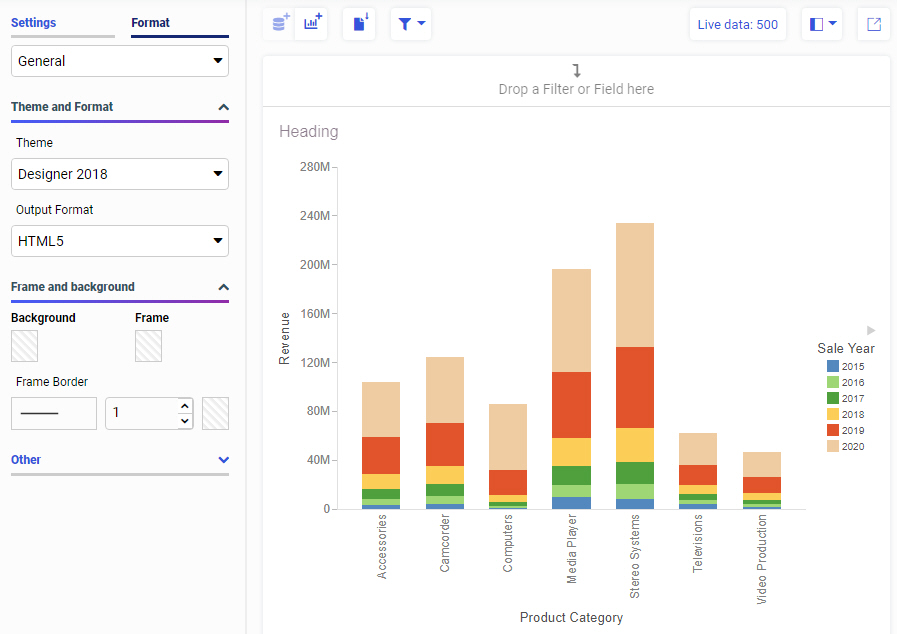
Task: Click the Background color swatch
Action: (24, 346)
